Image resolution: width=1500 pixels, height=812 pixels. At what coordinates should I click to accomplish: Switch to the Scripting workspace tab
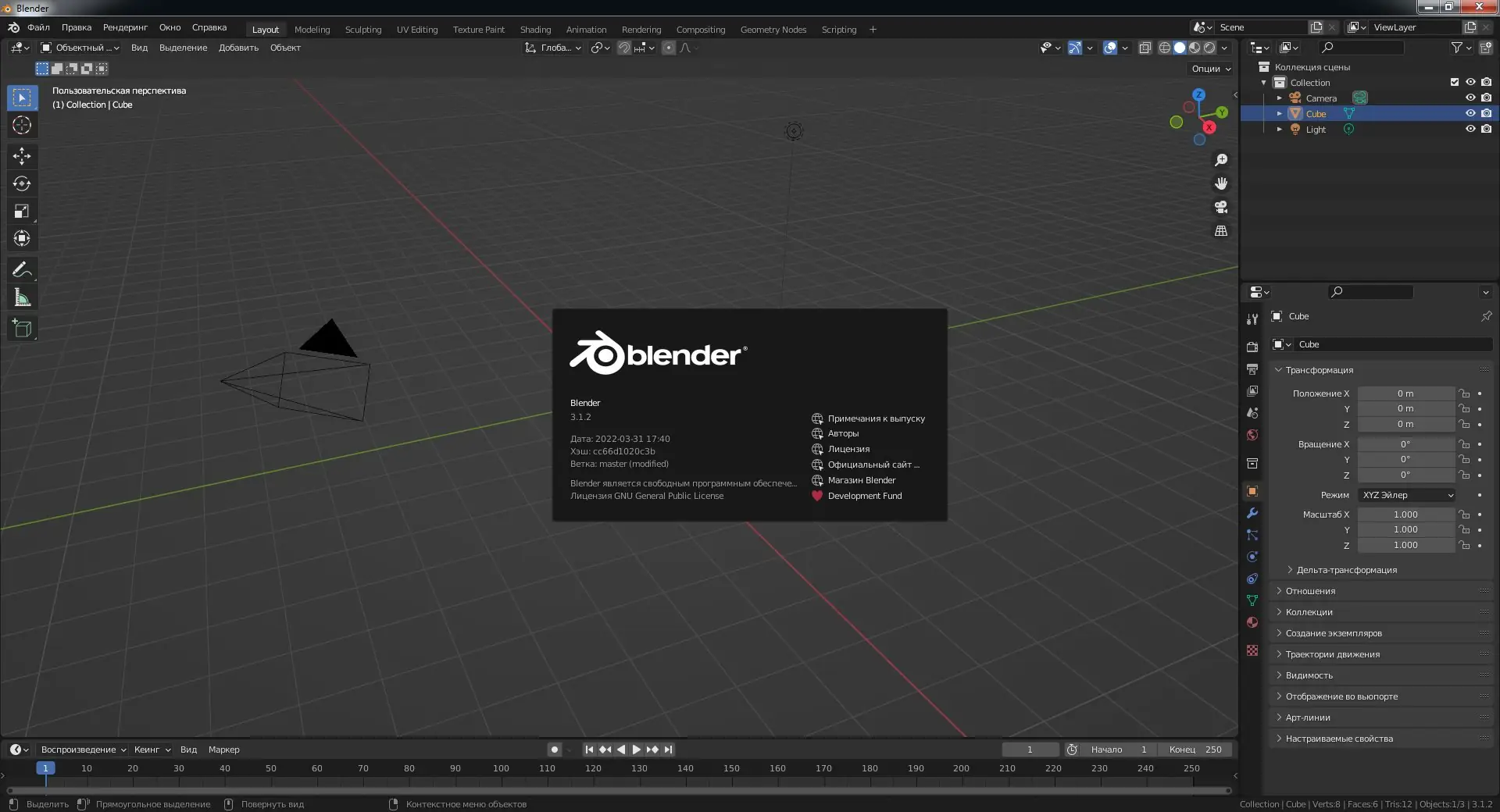[x=838, y=30]
